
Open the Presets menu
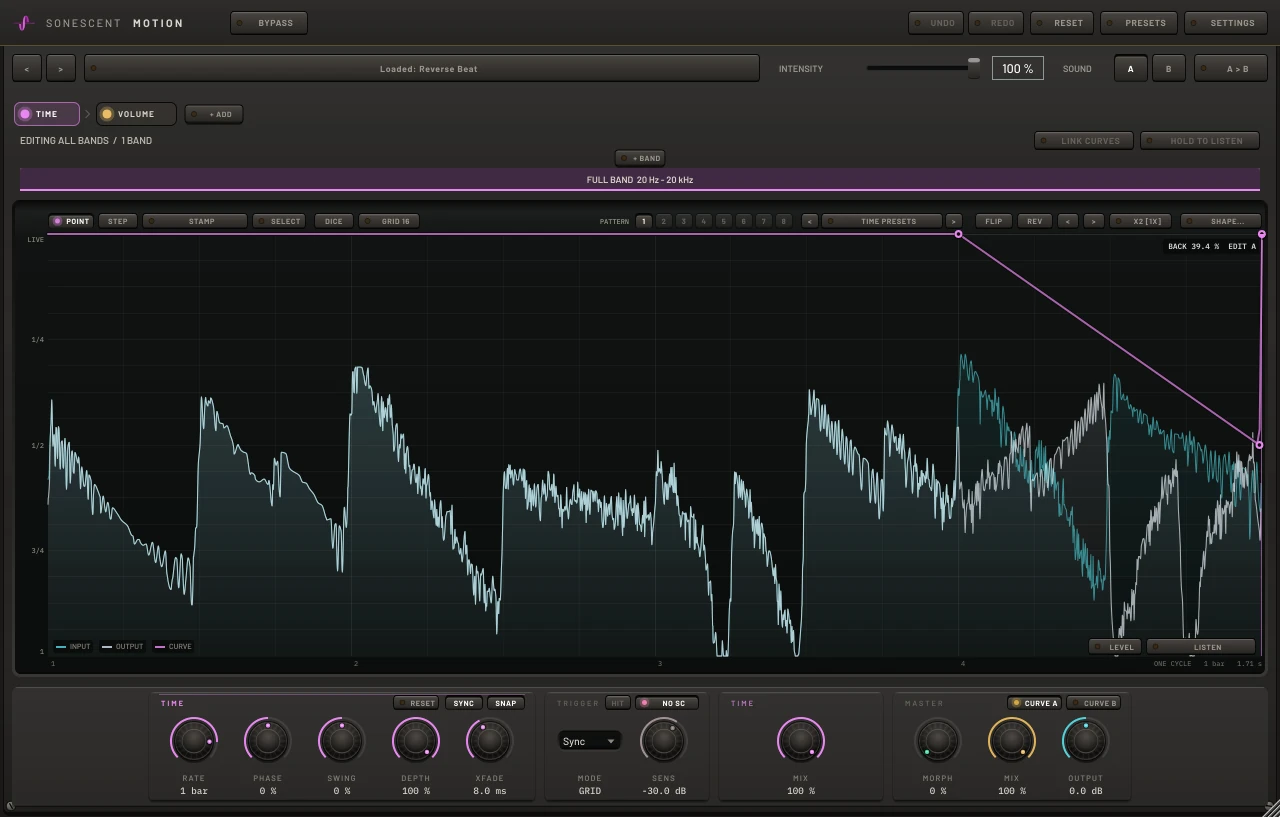point(1138,22)
